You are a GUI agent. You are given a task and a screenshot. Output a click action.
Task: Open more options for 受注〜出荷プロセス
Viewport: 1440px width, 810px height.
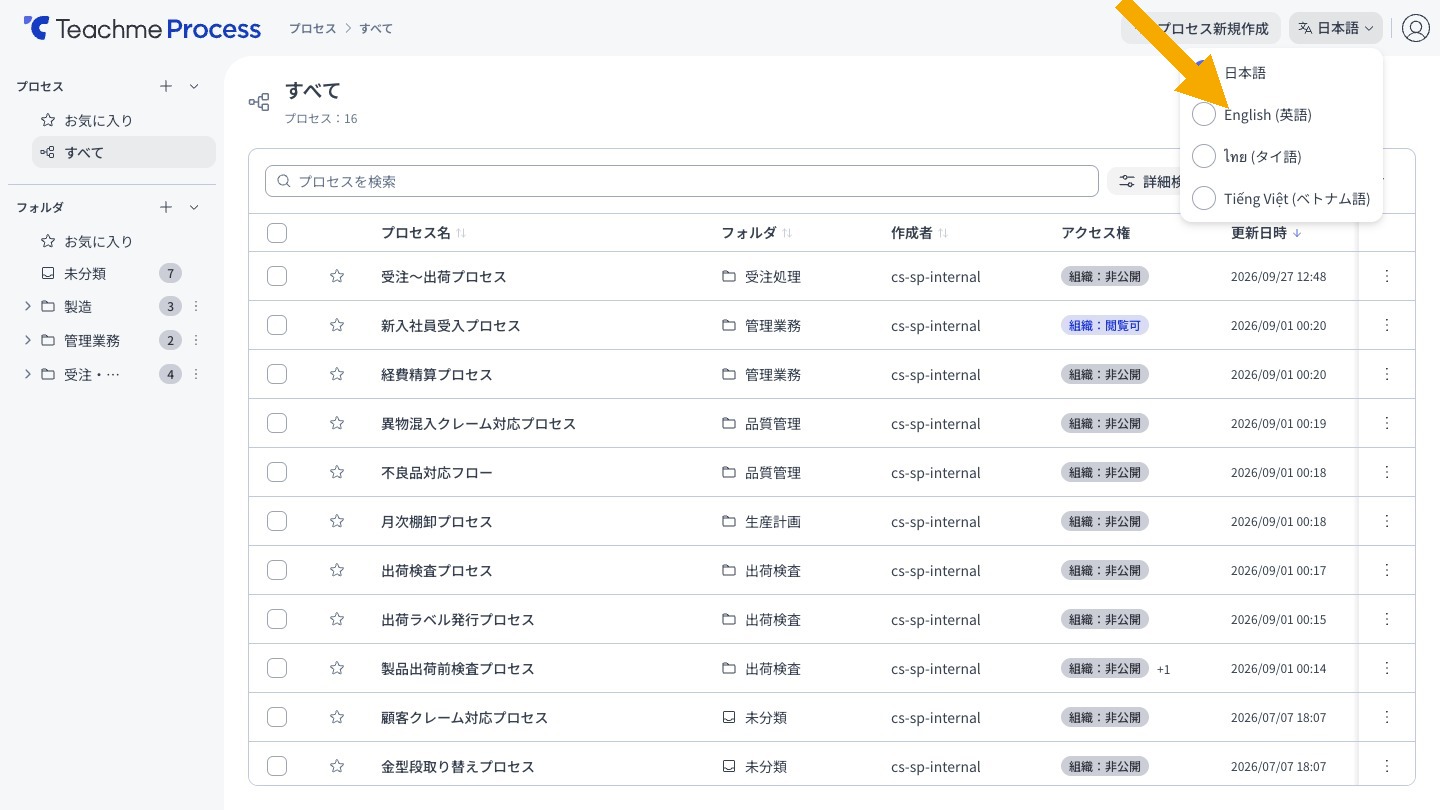tap(1387, 276)
